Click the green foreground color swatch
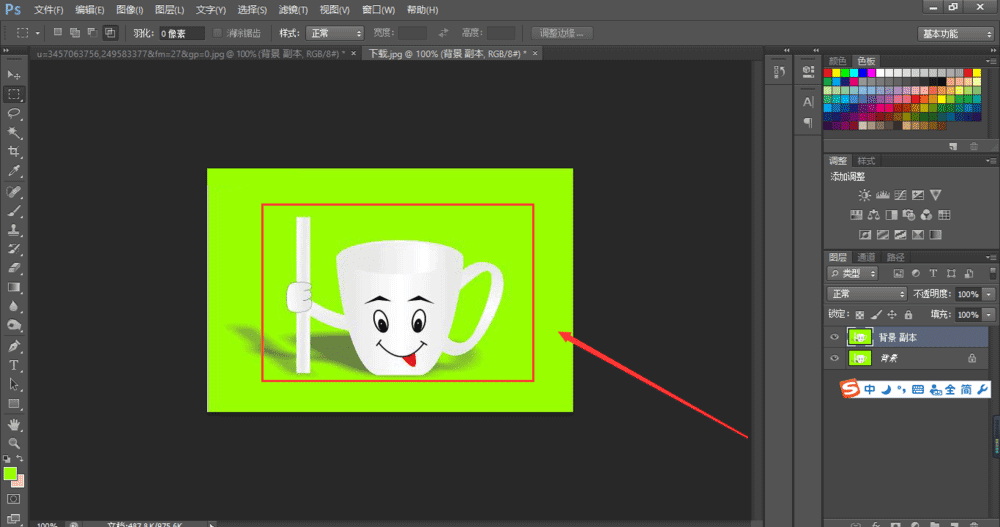The height and width of the screenshot is (527, 1000). [10, 473]
